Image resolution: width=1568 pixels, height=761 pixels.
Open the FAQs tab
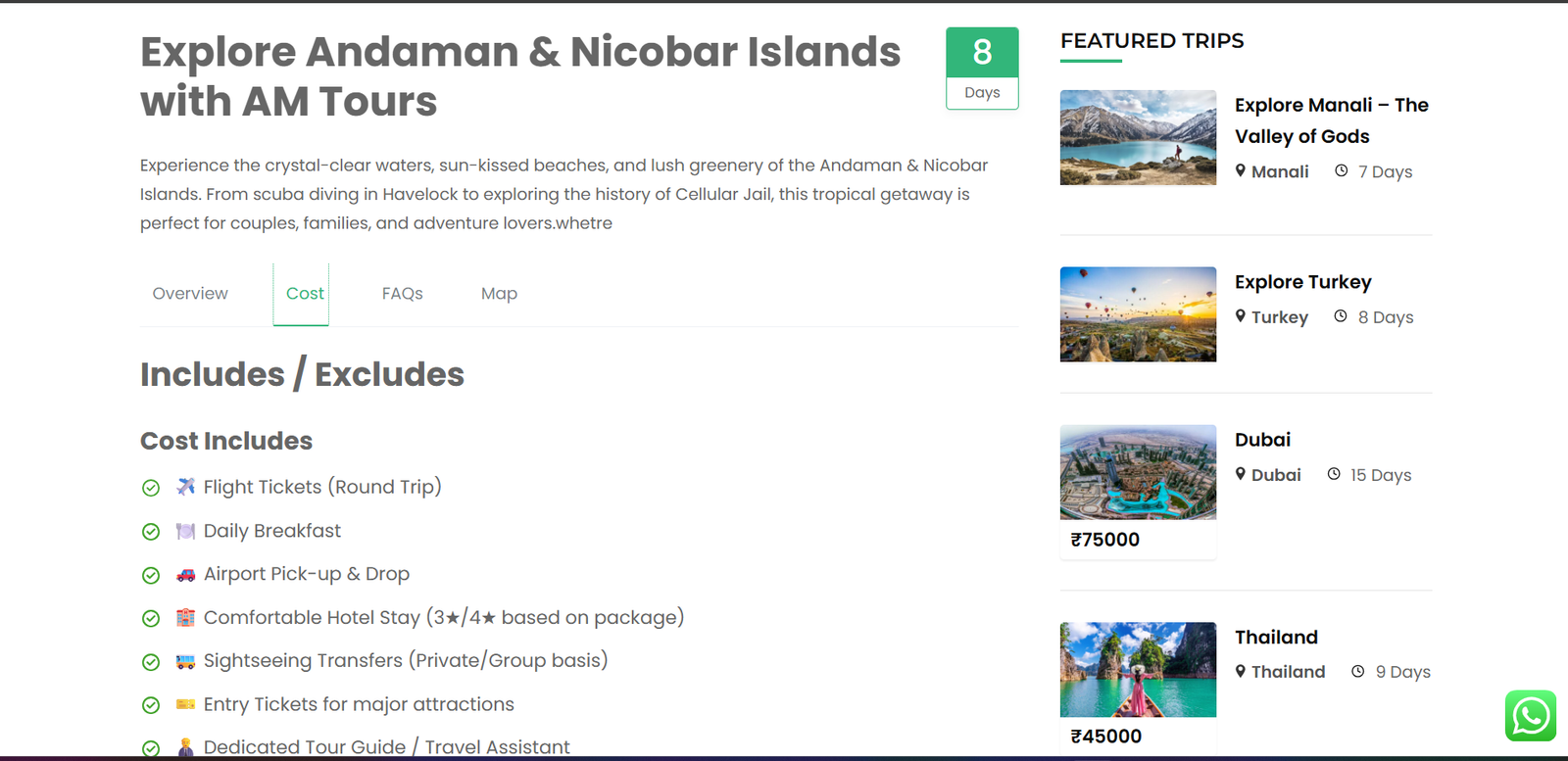pos(402,294)
